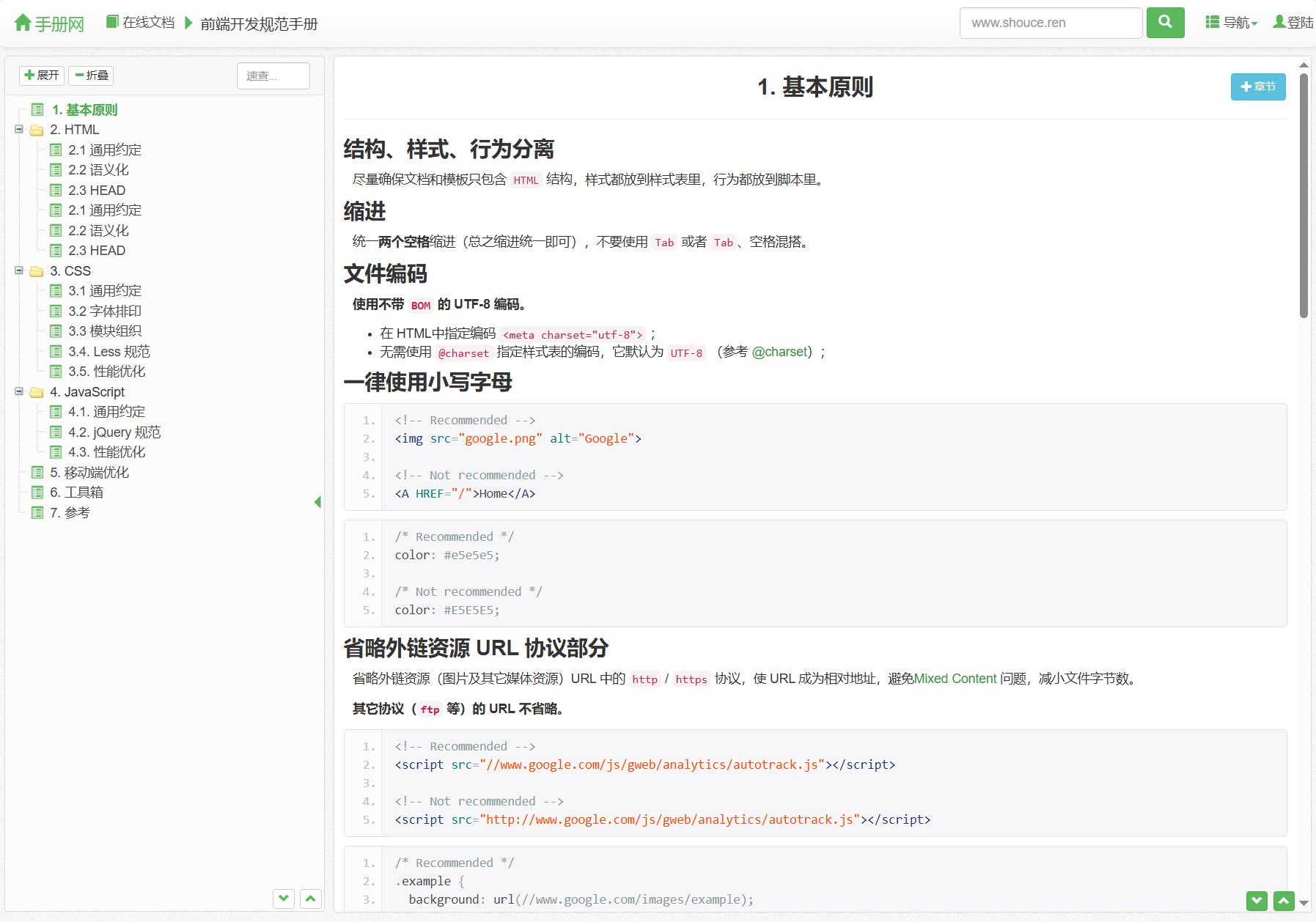The width and height of the screenshot is (1316, 922).
Task: Click the sidebar scroll-down chevron button
Action: tap(284, 898)
